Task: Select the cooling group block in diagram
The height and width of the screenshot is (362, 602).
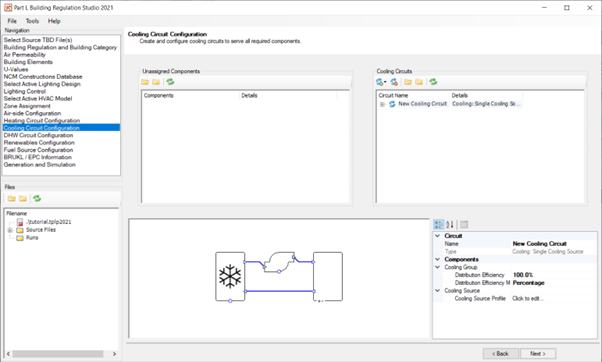Action: coord(328,276)
